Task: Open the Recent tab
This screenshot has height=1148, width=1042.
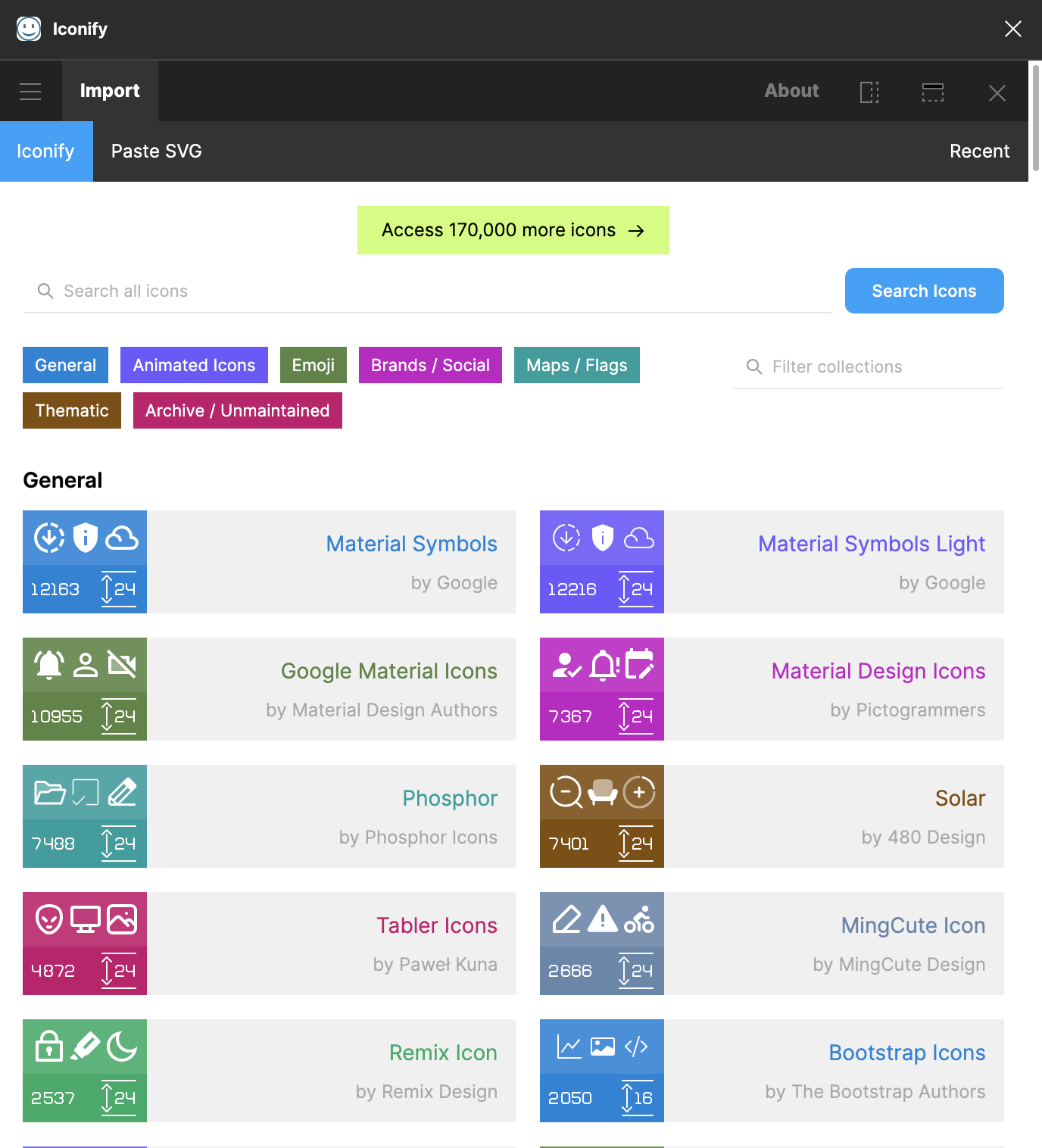Action: (x=979, y=151)
